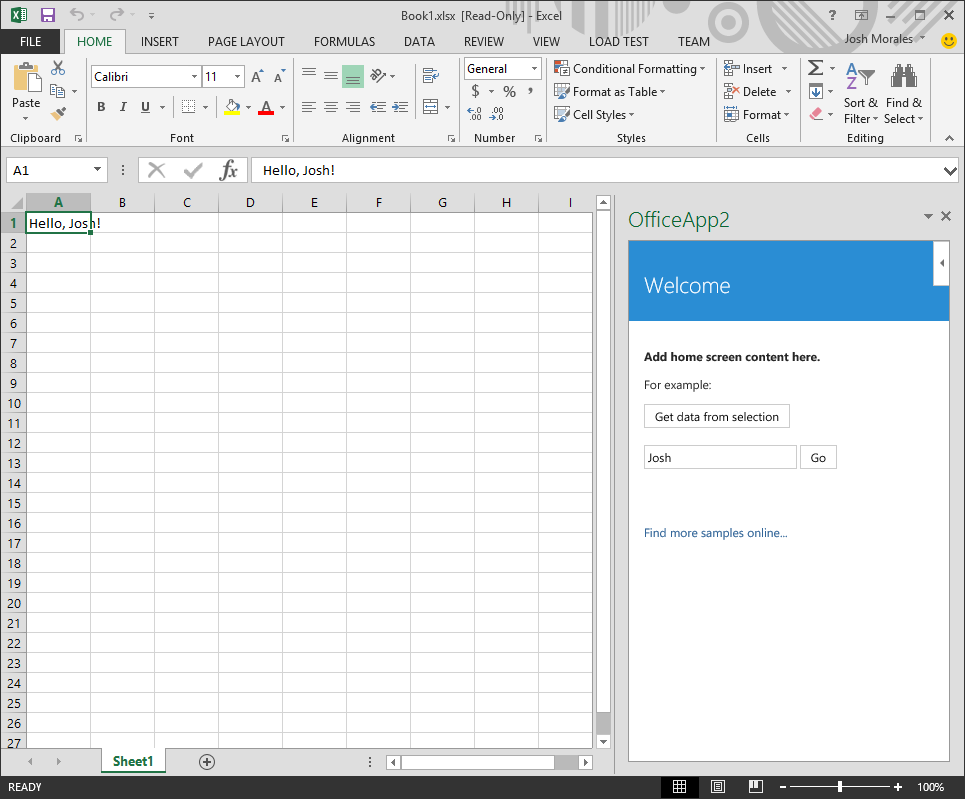Increase the font size

(x=256, y=74)
